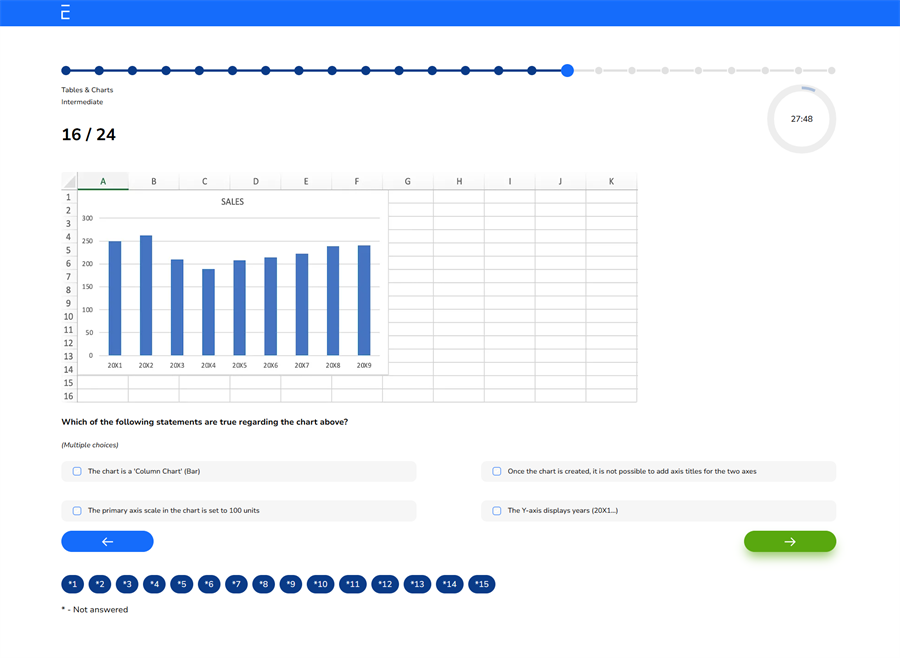This screenshot has width=900, height=658.
Task: Check 'The chart is a Column Chart (Bar)'
Action: pos(77,471)
